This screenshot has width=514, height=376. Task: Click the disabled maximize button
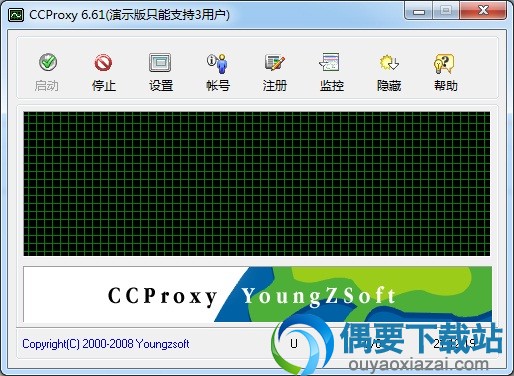[x=446, y=11]
